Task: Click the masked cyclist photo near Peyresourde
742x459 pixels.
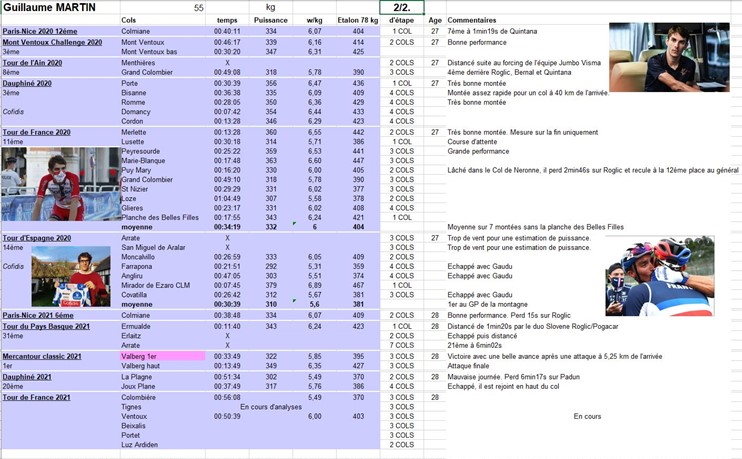Action: point(61,184)
